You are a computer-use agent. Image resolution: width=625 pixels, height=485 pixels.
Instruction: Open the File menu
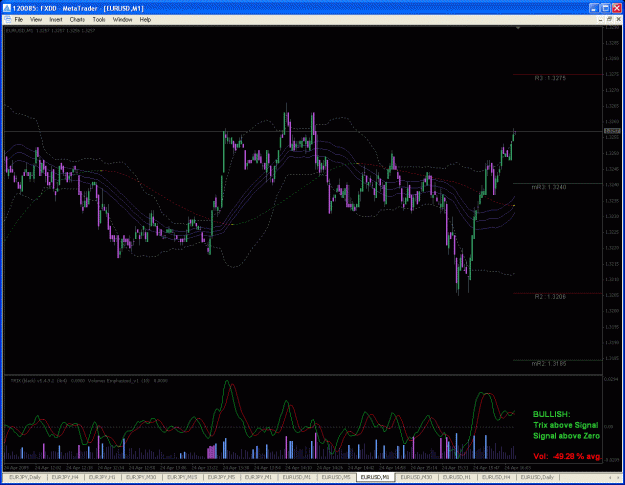pos(19,20)
